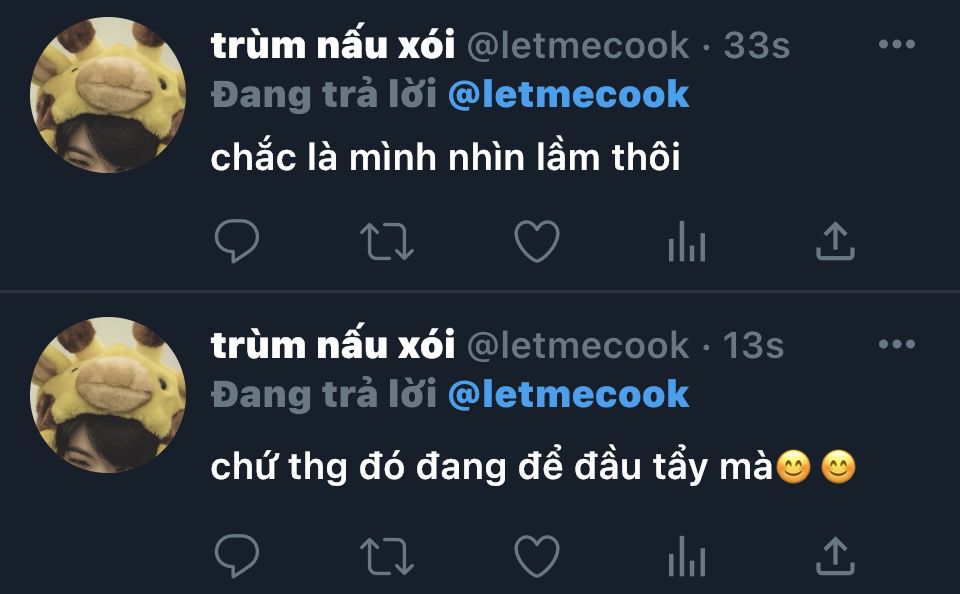Open tweet text "chứ thg đó đang để đầu tẩy mà"

click(x=492, y=467)
